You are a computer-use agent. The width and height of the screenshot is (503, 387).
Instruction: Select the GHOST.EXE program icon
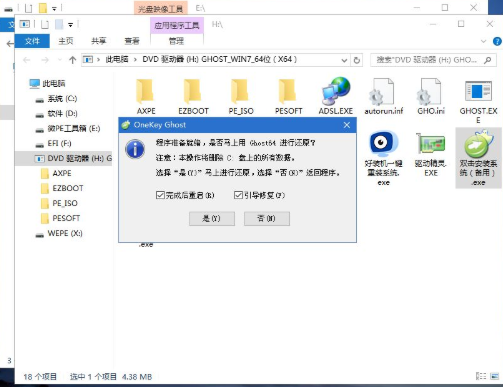(x=478, y=91)
